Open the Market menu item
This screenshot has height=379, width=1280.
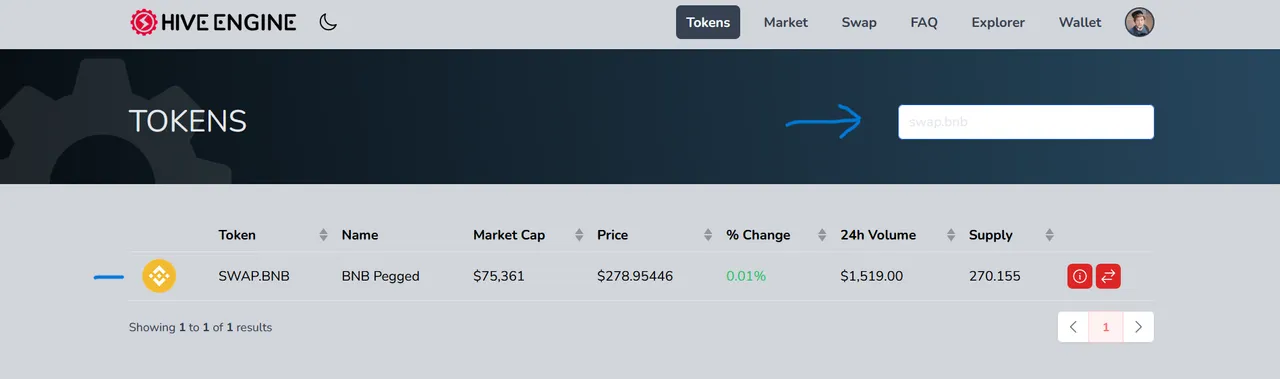786,22
